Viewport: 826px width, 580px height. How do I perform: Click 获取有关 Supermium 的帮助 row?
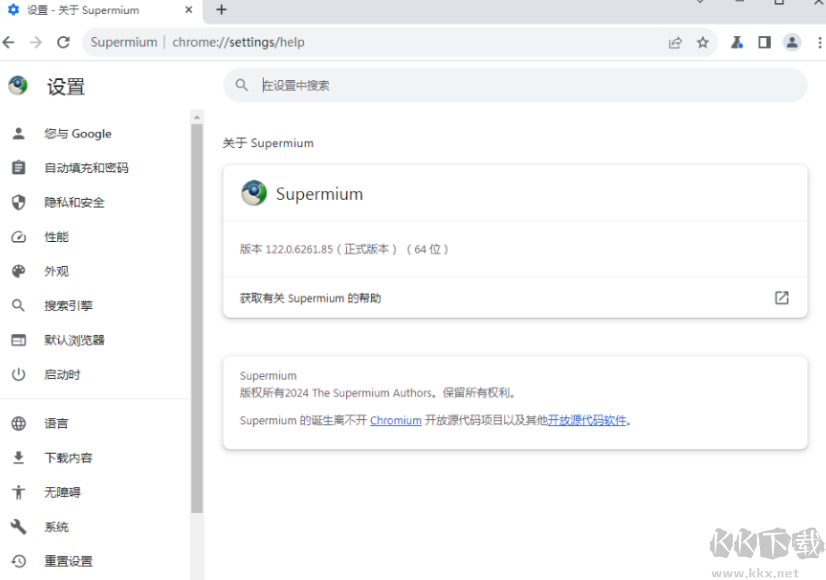tap(515, 298)
